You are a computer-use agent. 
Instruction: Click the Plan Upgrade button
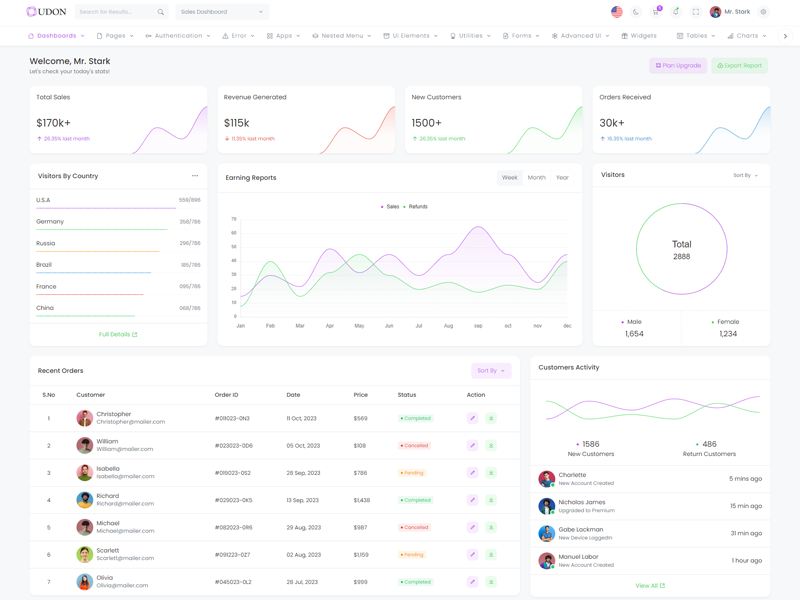pyautogui.click(x=678, y=66)
